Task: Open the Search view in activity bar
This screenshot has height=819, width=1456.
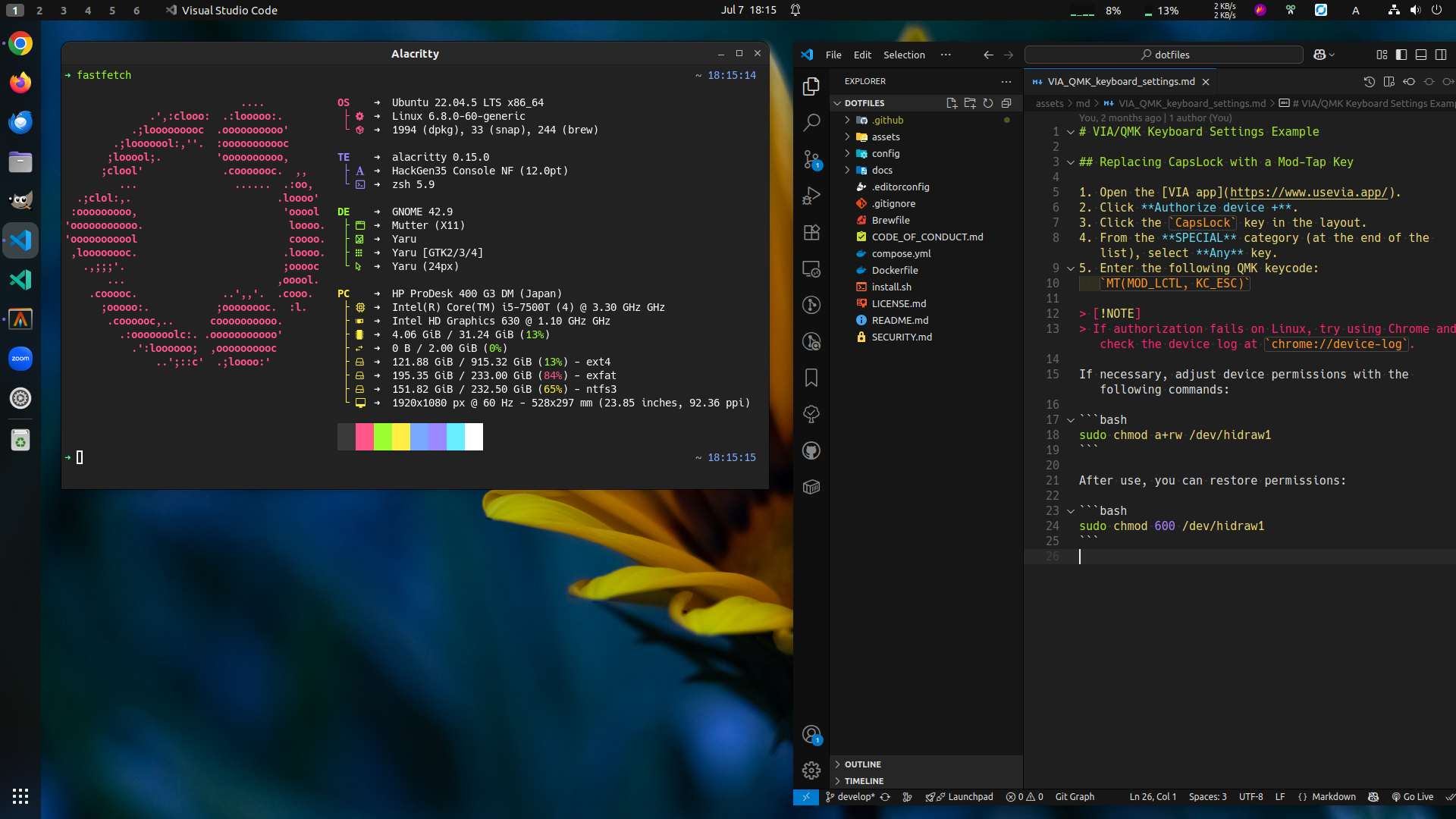Action: pyautogui.click(x=811, y=122)
